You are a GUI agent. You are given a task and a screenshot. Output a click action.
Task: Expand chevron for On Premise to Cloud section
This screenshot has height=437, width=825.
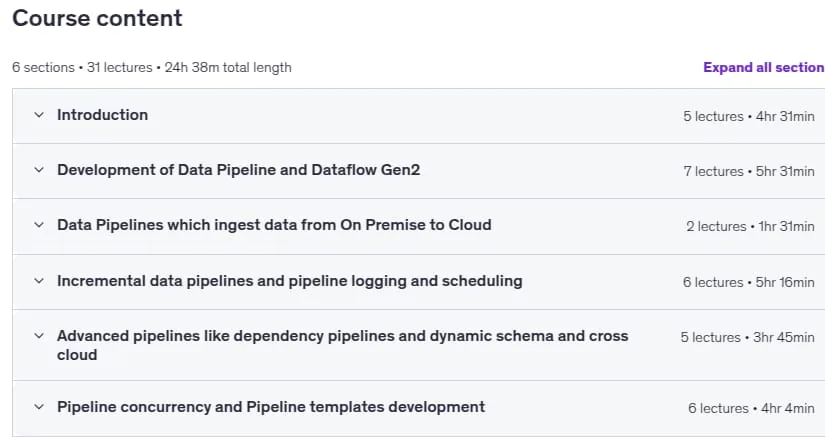pos(39,225)
